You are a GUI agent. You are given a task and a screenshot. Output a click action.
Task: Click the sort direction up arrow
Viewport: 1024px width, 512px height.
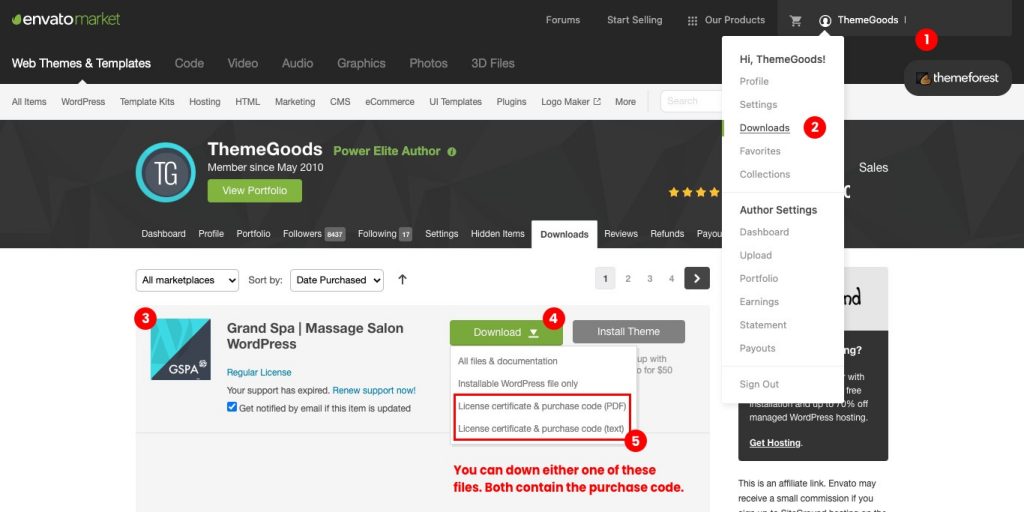point(402,280)
